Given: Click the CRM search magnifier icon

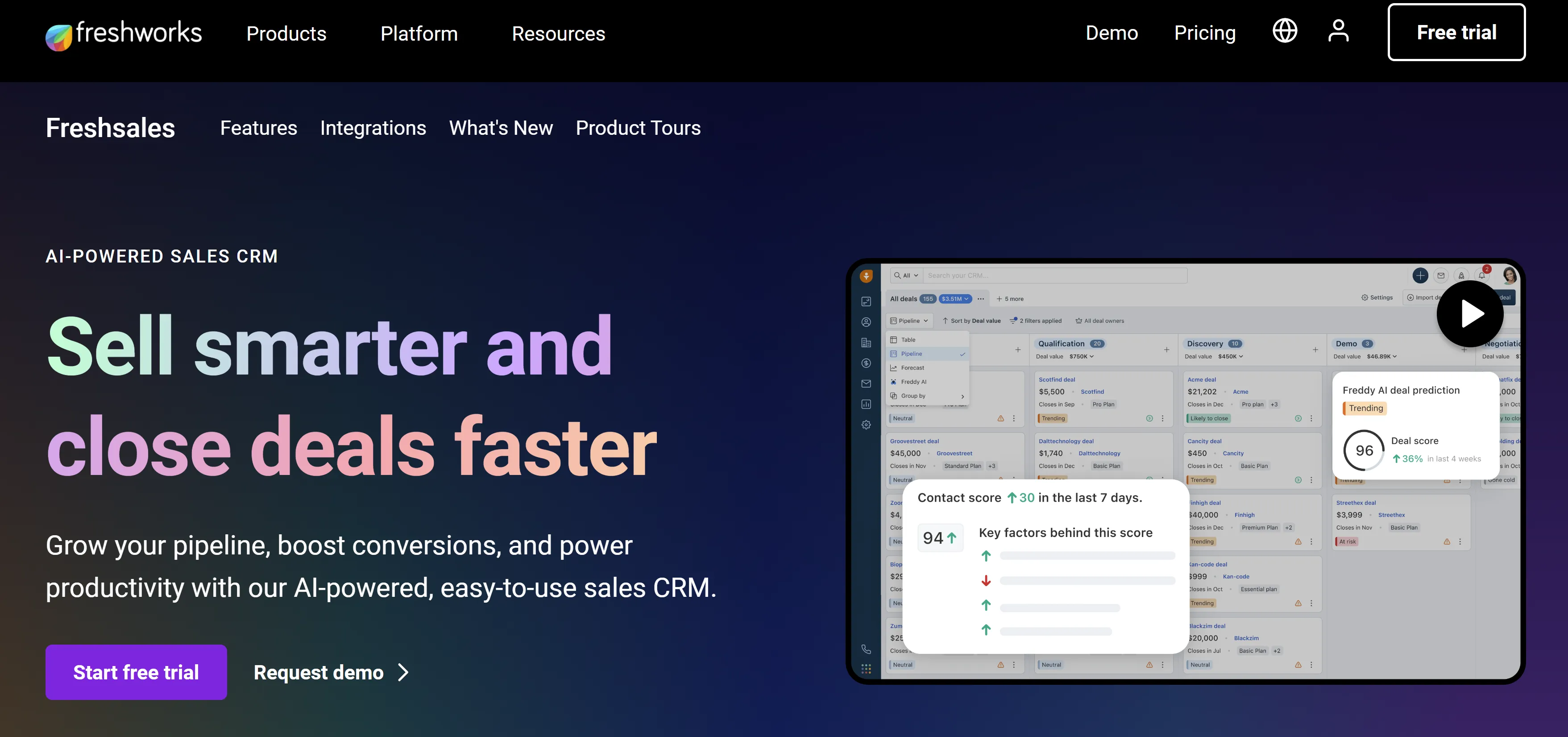Looking at the screenshot, I should click(896, 275).
